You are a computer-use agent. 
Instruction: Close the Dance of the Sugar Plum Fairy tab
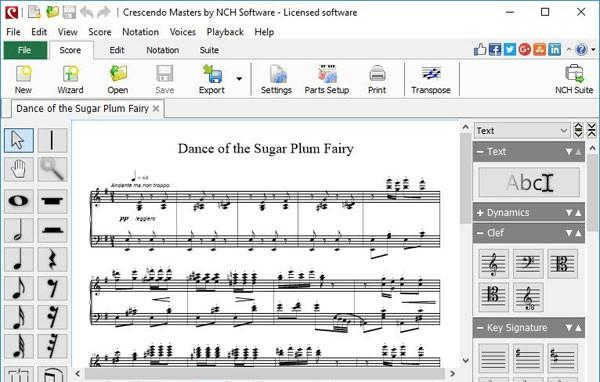156,109
